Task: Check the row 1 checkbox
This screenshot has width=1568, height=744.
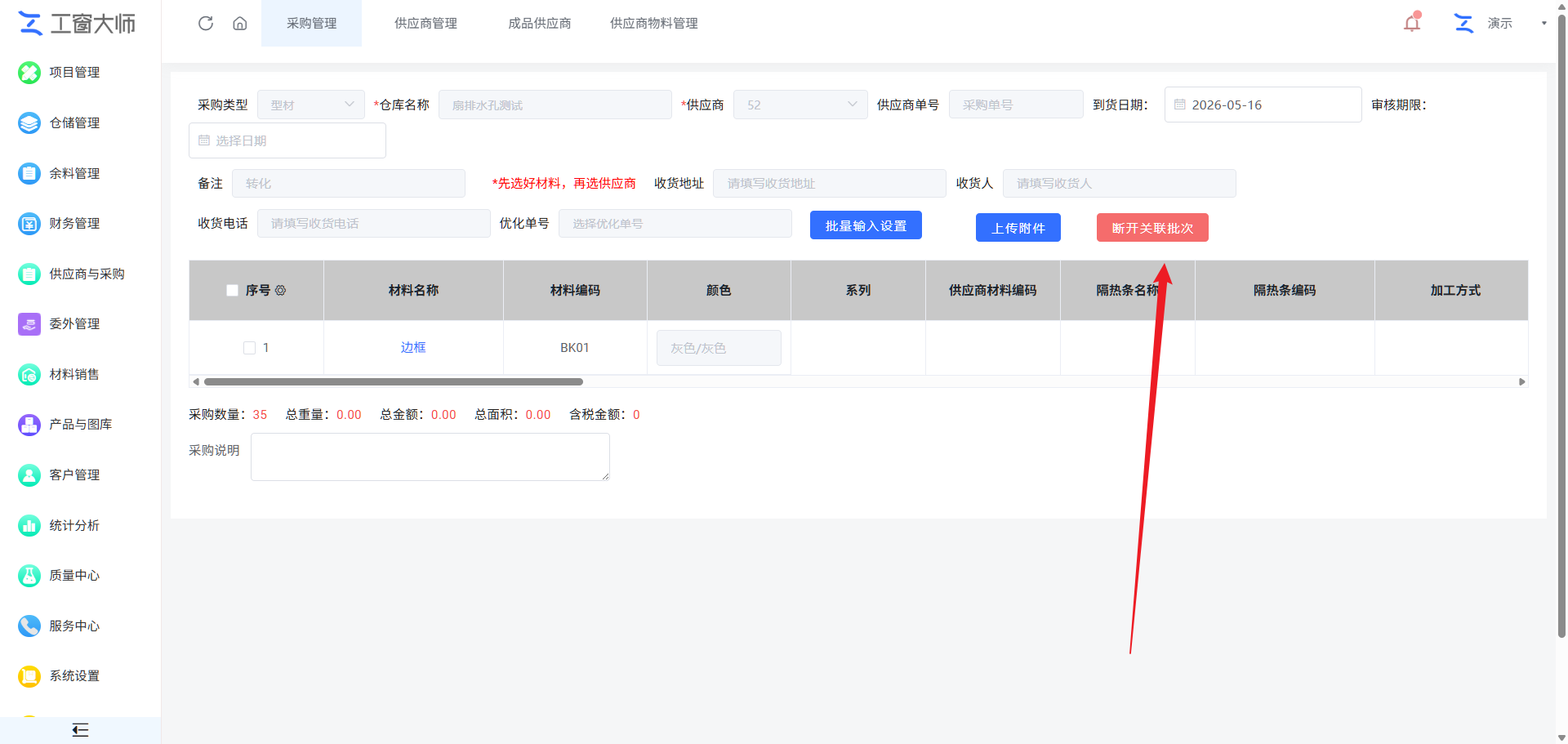Action: (x=250, y=348)
